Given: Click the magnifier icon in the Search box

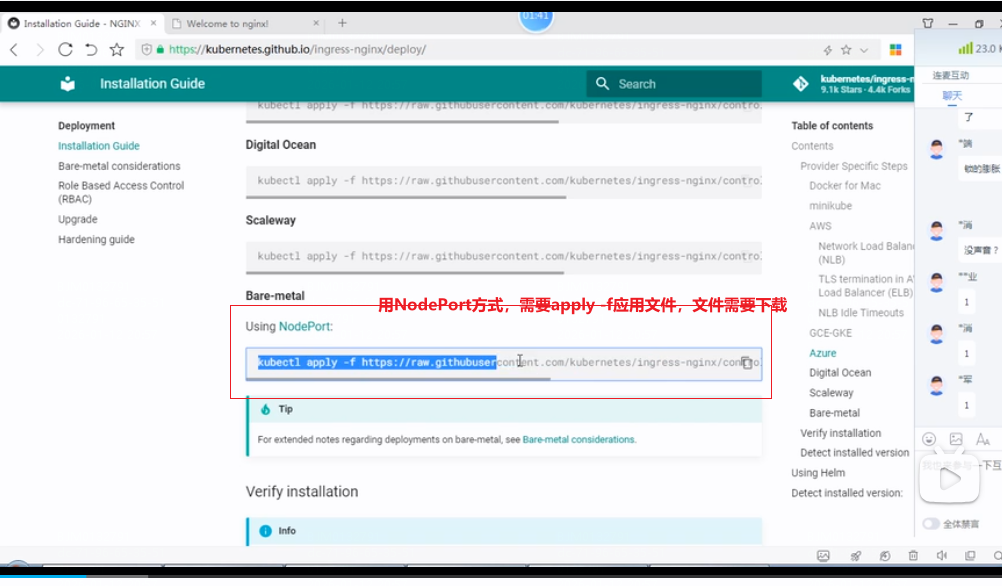Looking at the screenshot, I should (602, 84).
